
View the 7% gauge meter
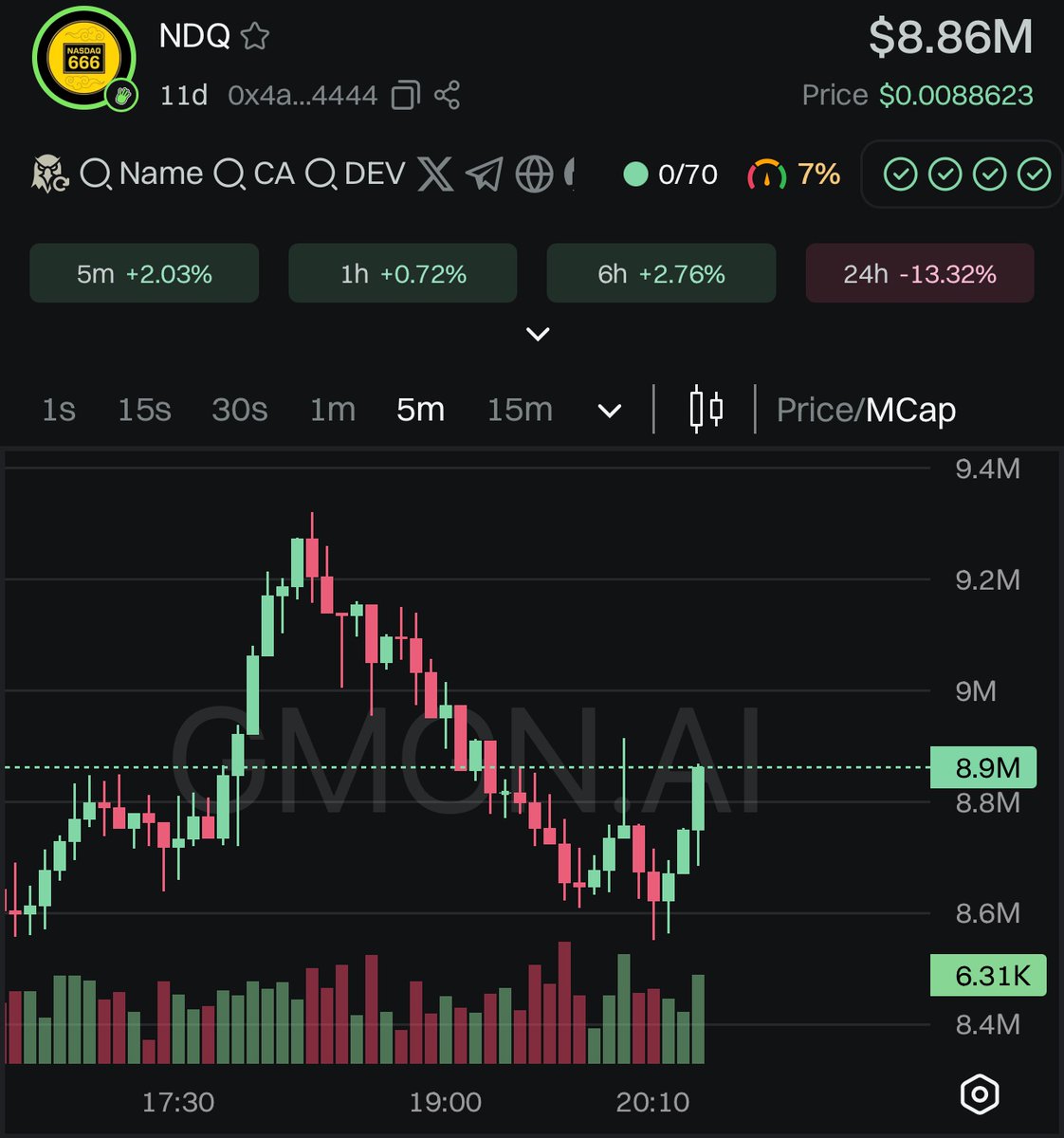coord(794,174)
